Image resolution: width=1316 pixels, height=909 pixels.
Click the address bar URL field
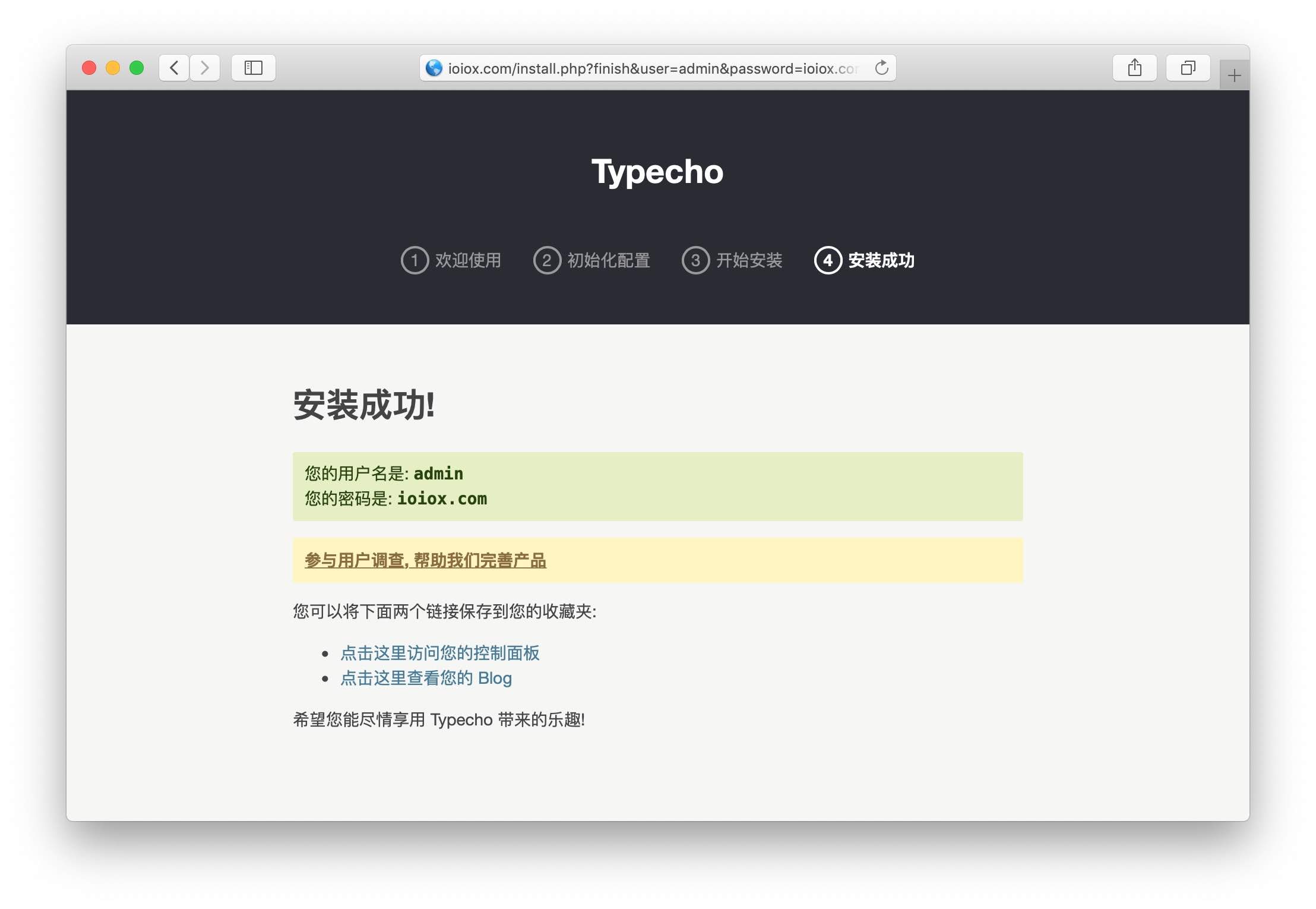click(652, 68)
